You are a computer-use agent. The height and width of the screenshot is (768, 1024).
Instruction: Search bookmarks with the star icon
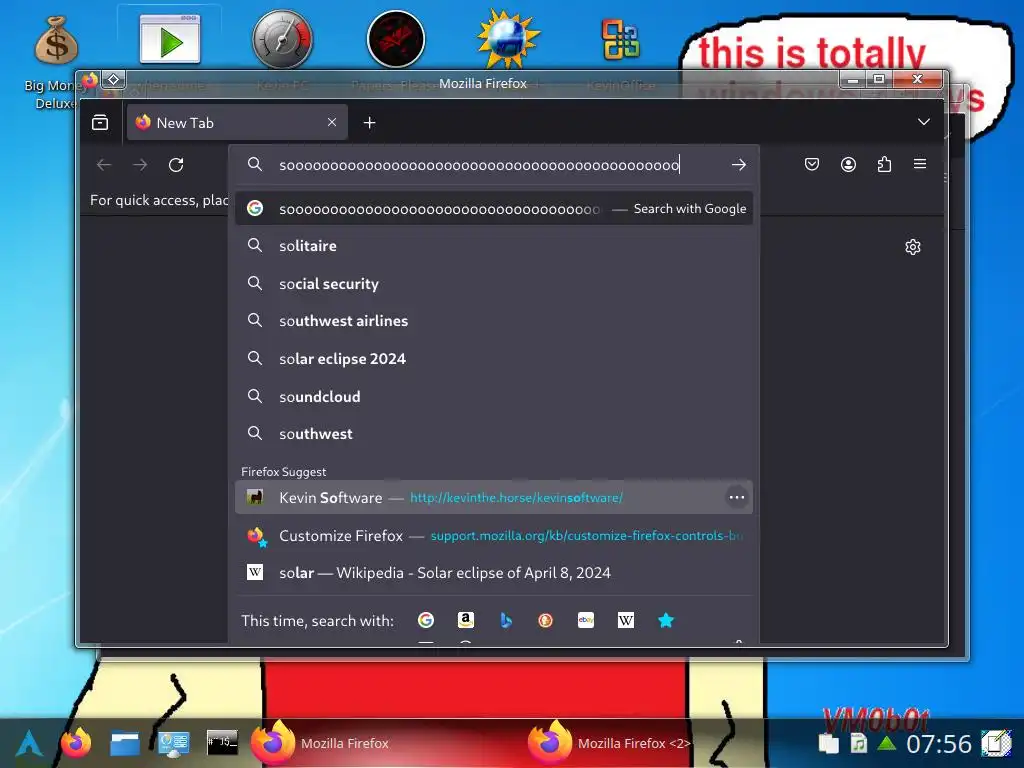666,620
